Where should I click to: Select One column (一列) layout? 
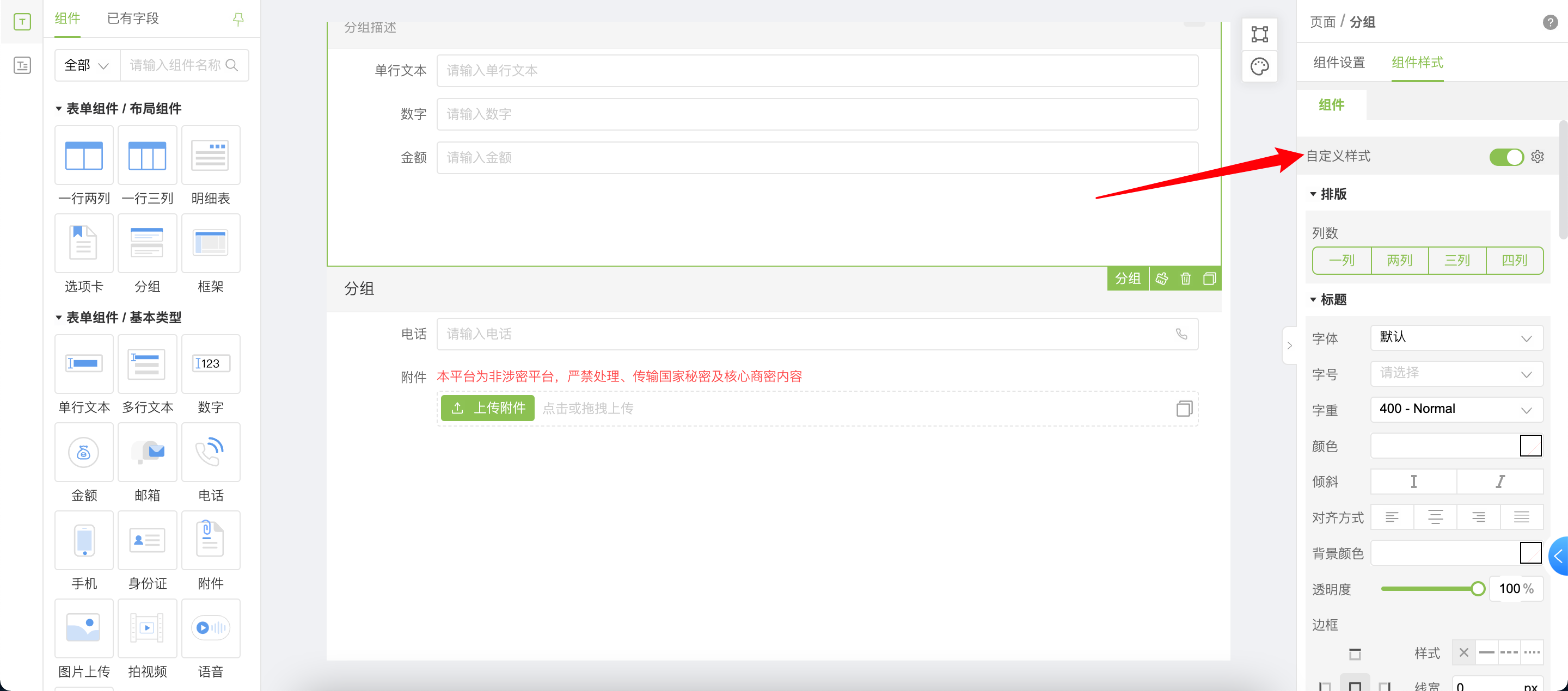pyautogui.click(x=1342, y=260)
